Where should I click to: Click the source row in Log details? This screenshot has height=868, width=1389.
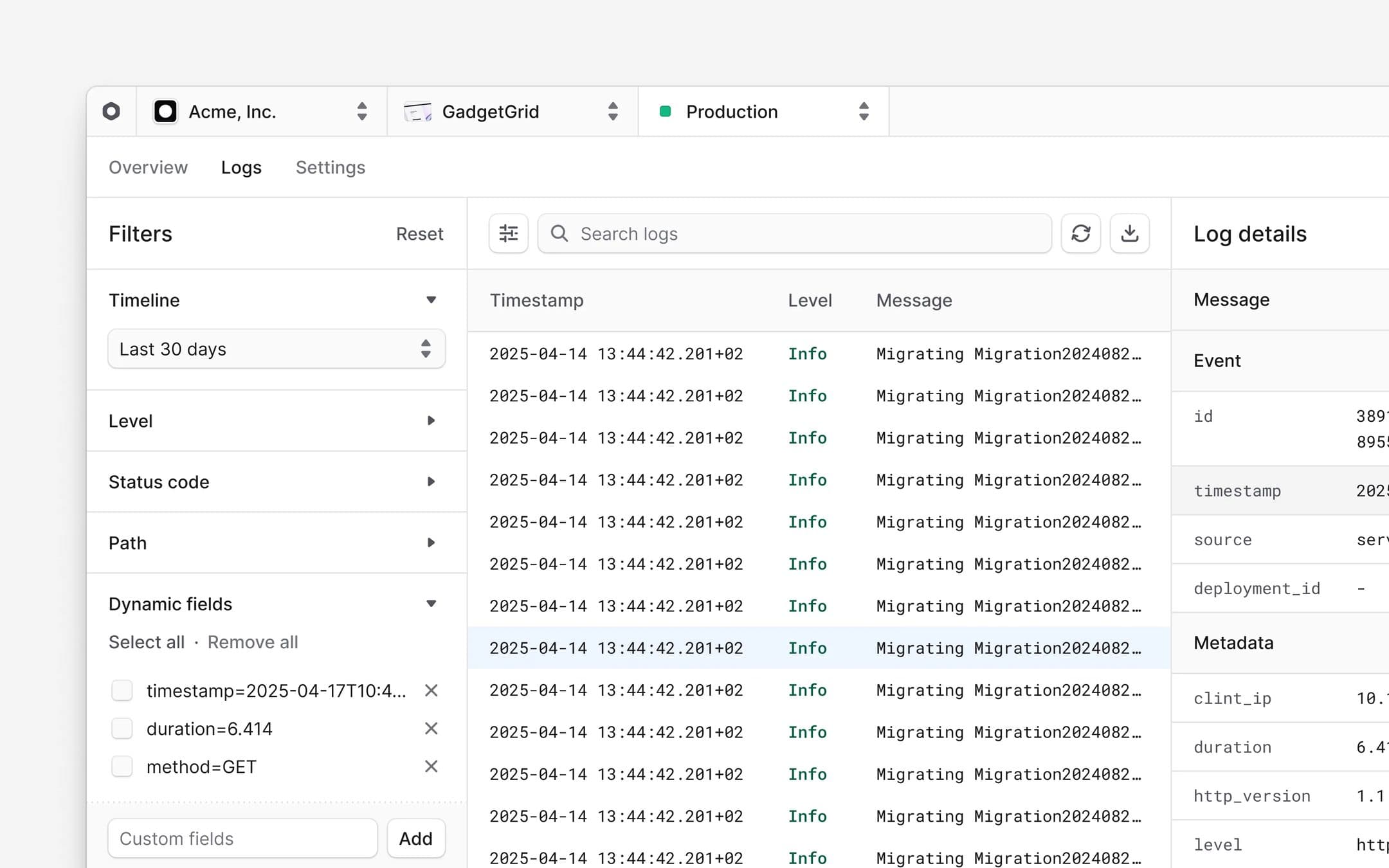(1280, 539)
